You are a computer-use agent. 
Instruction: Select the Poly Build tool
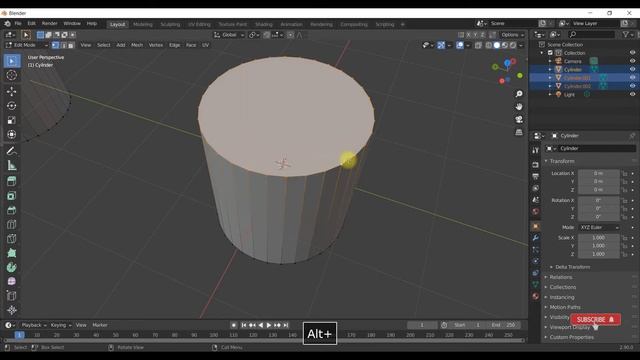pos(12,253)
